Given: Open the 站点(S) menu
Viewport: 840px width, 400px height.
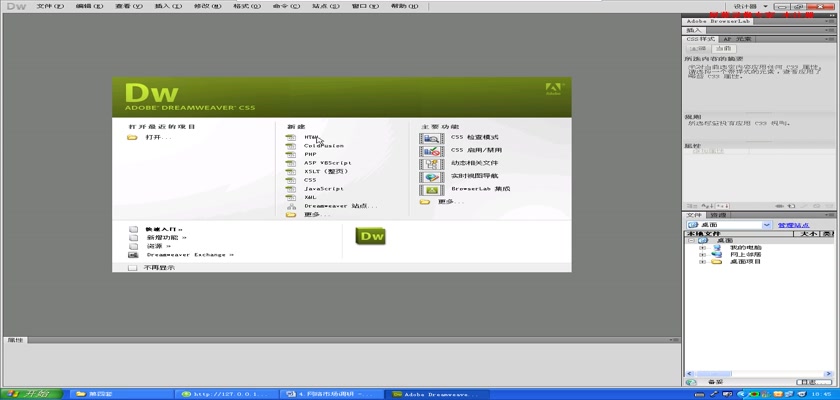Looking at the screenshot, I should pyautogui.click(x=326, y=6).
